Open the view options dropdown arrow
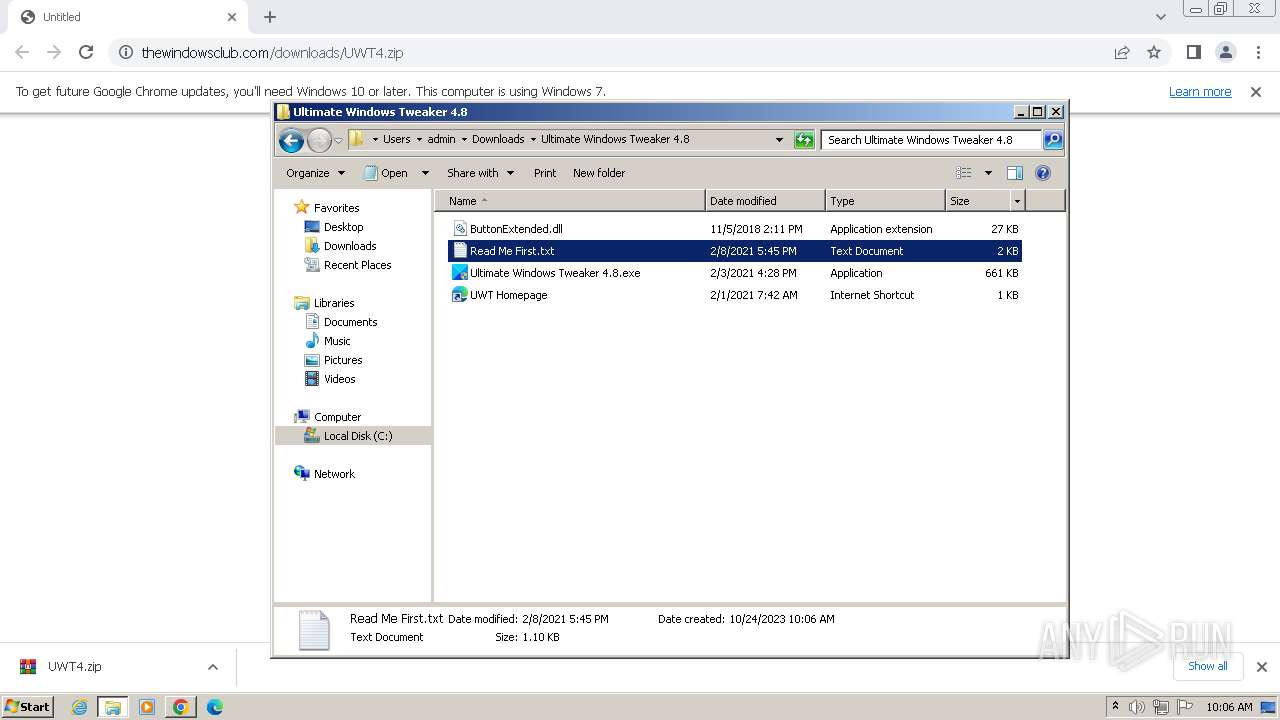The image size is (1280, 720). 988,173
